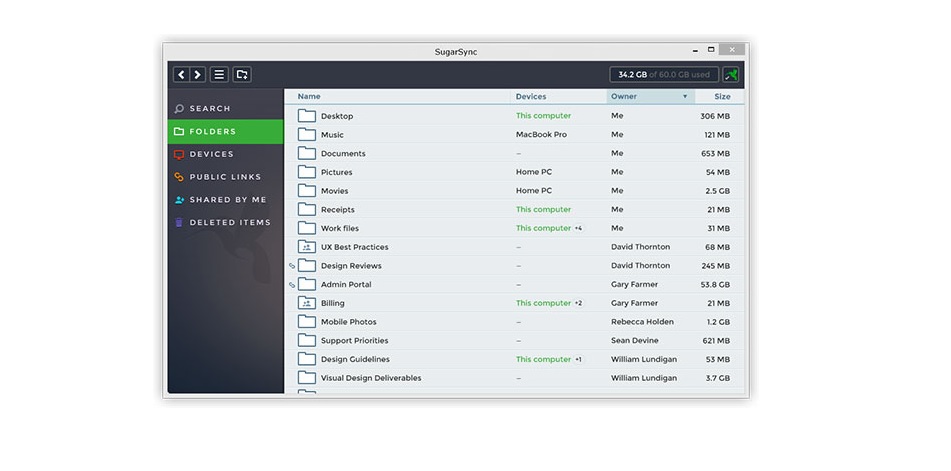Viewport: 951px width, 471px height.
Task: Click the Pictures folder icon
Action: tap(307, 172)
